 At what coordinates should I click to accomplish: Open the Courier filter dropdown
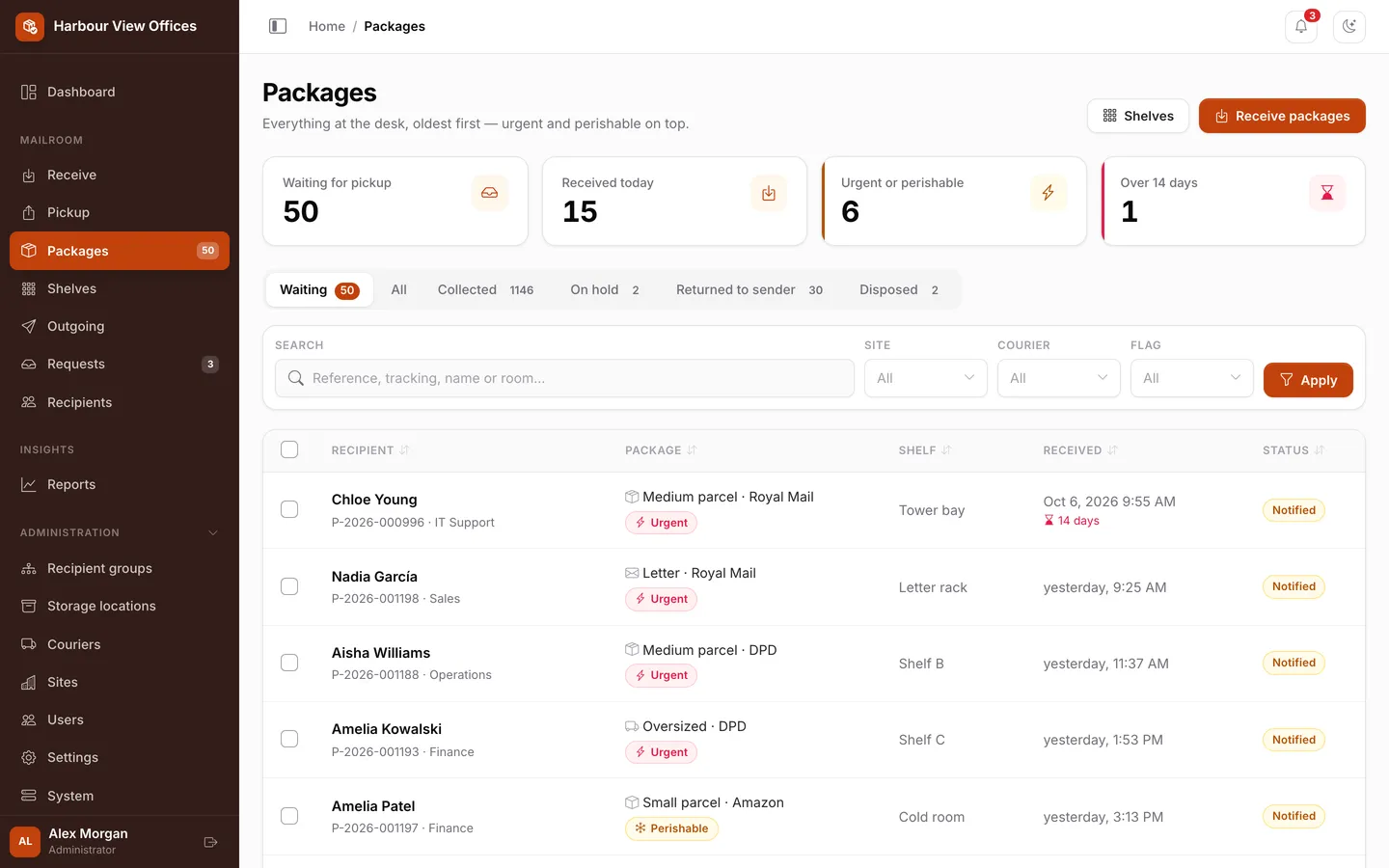(1059, 378)
